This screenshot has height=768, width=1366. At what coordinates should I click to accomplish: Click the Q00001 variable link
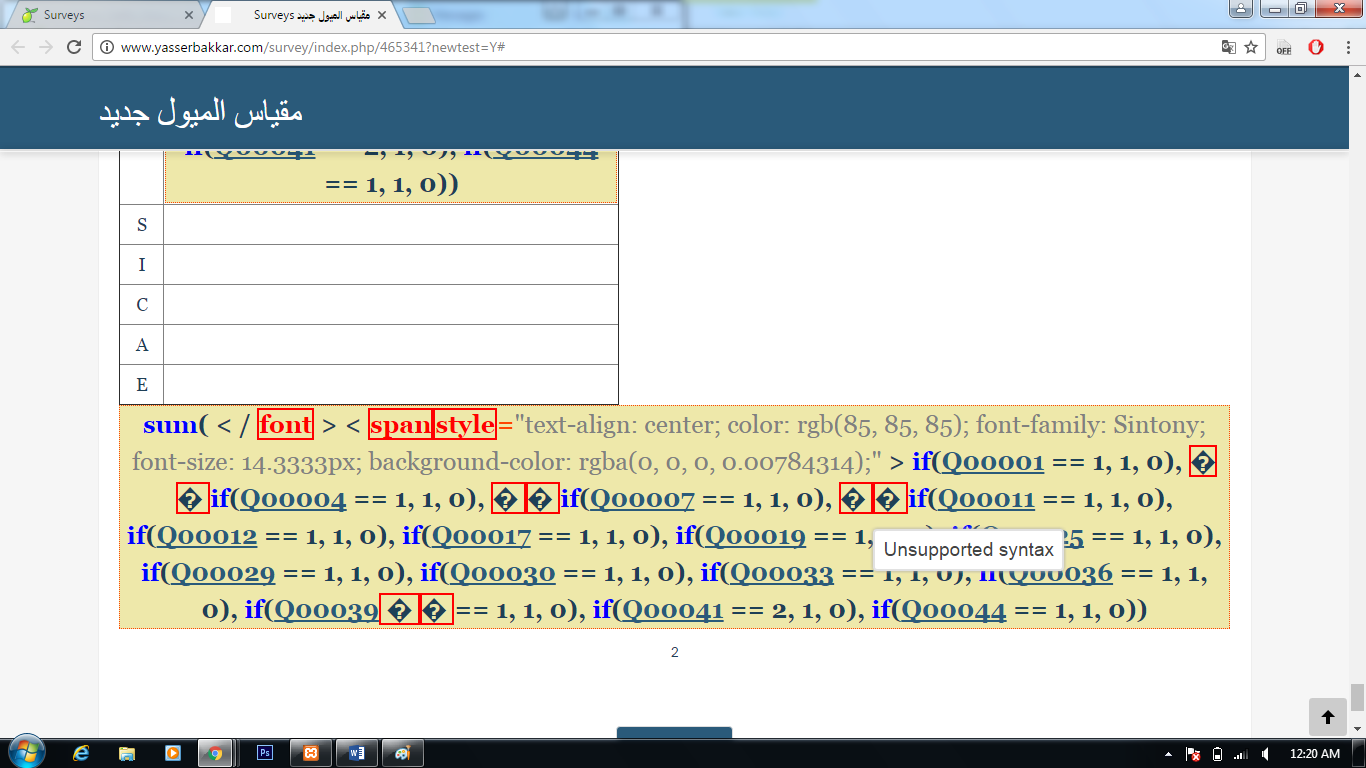pyautogui.click(x=993, y=462)
